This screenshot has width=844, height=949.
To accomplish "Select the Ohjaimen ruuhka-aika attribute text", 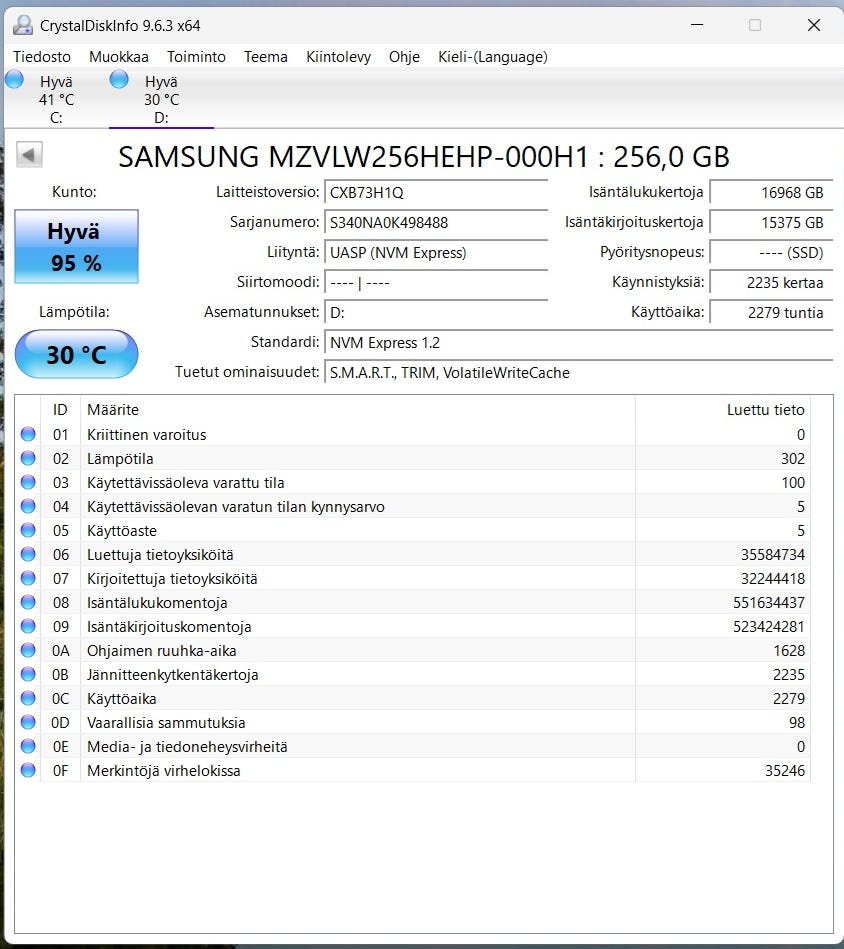I will [162, 651].
